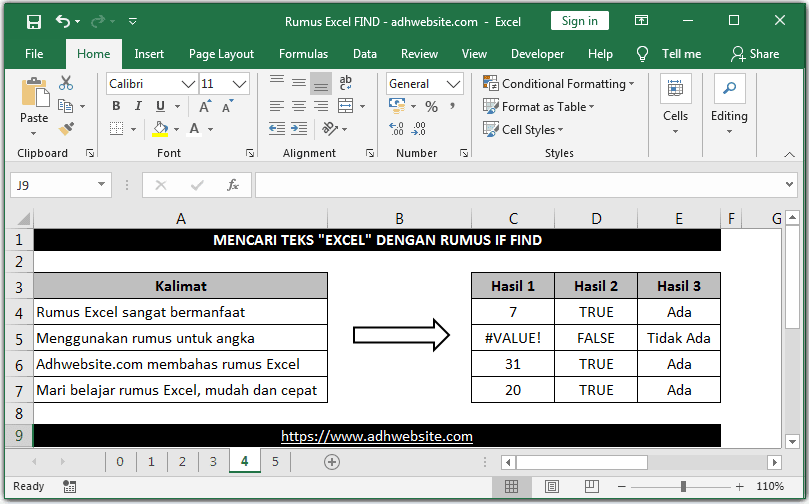Toggle Underline formatting

(160, 106)
